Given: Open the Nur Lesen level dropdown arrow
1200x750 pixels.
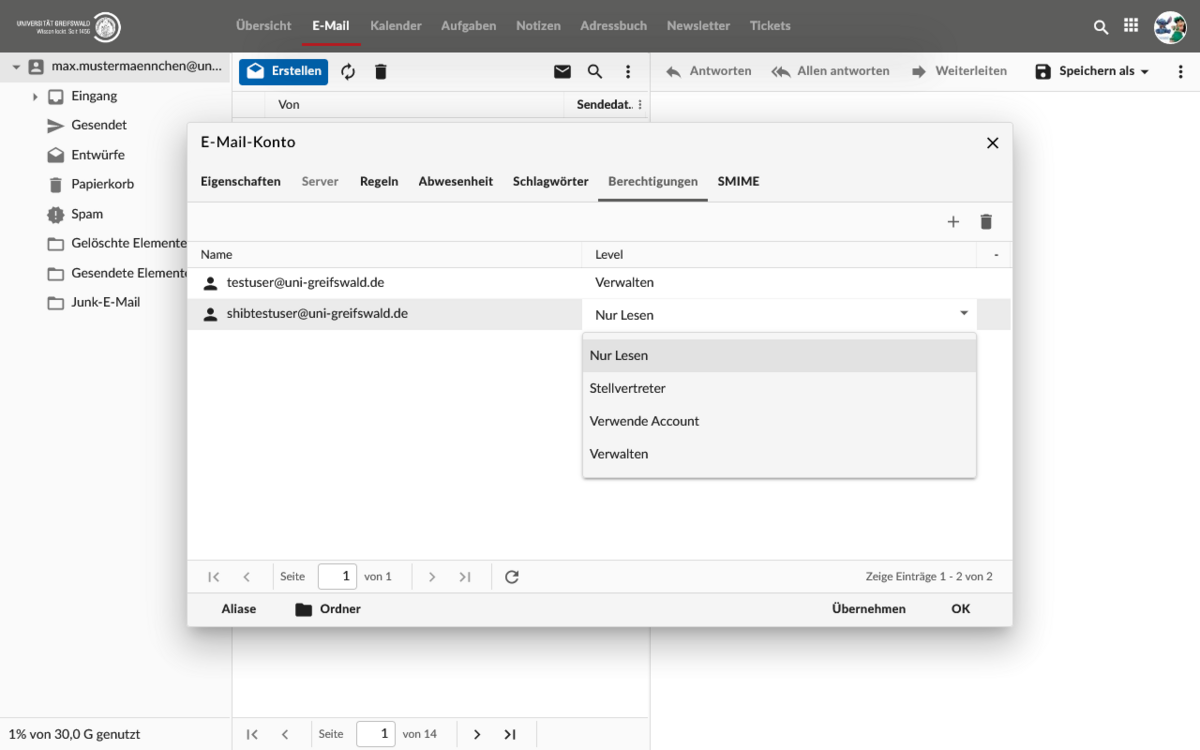Looking at the screenshot, I should (964, 314).
